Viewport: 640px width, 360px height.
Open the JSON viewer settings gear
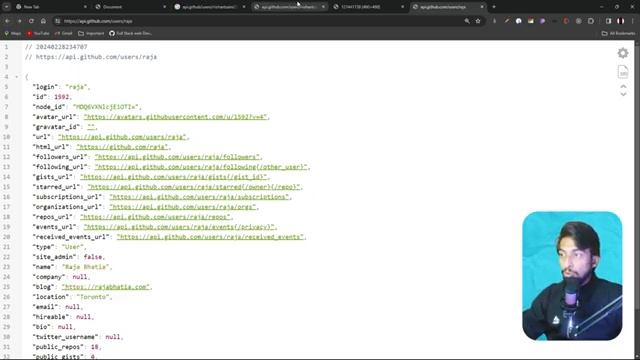(623, 53)
